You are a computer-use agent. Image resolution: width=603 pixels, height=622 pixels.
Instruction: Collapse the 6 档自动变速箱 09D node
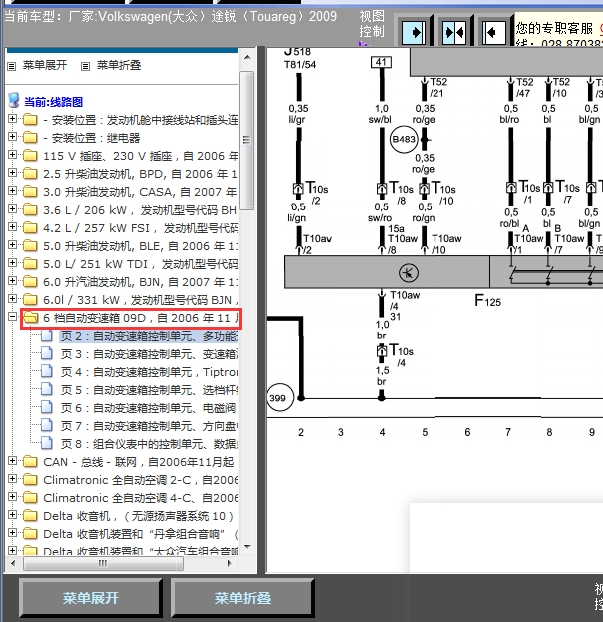pos(12,317)
